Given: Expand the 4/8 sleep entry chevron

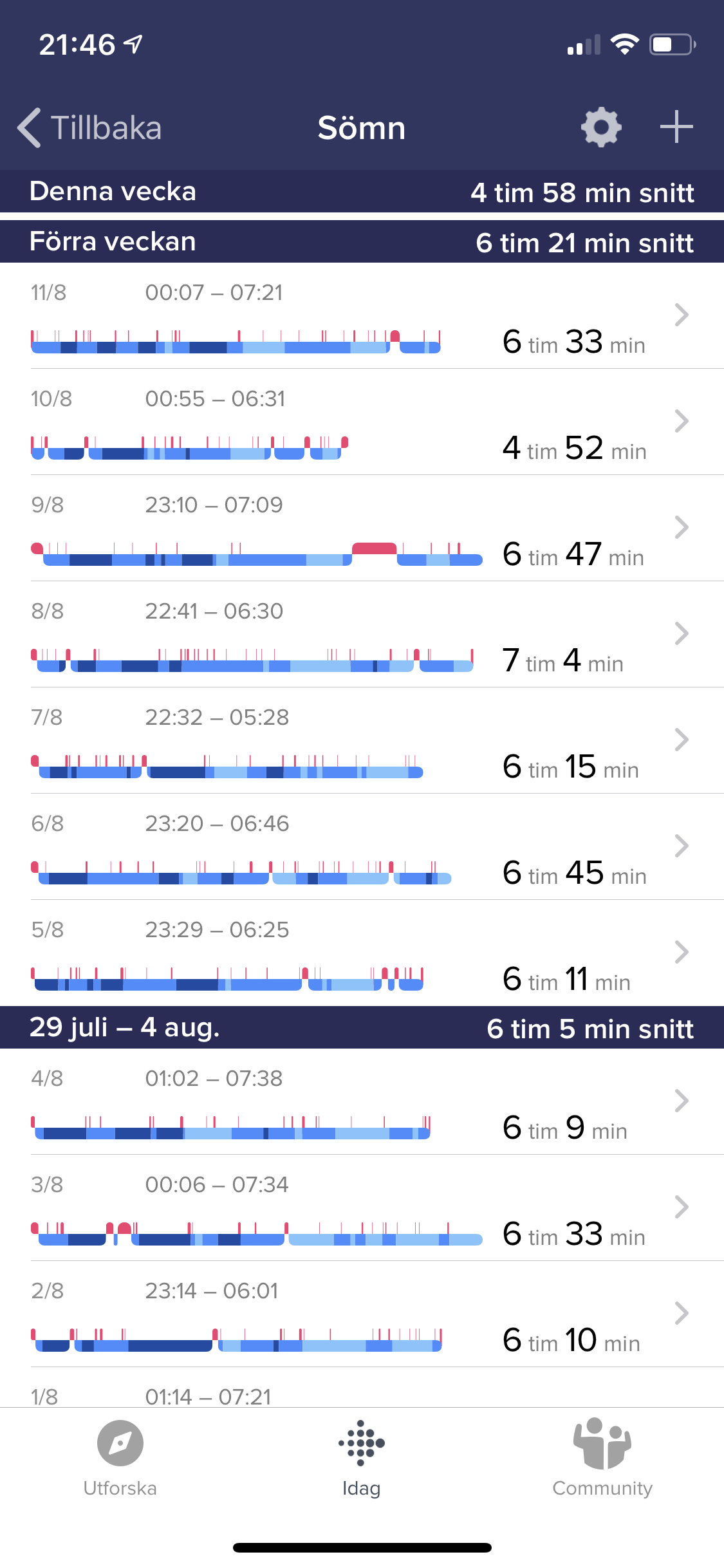Looking at the screenshot, I should [682, 1101].
